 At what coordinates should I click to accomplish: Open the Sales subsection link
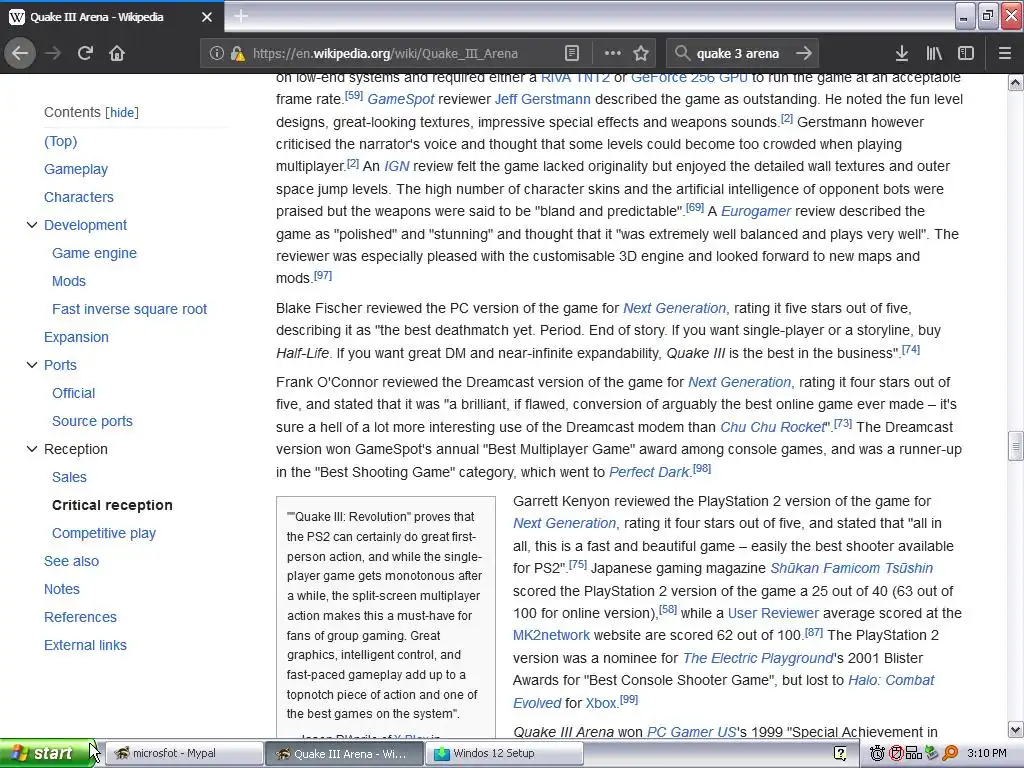pyautogui.click(x=69, y=477)
